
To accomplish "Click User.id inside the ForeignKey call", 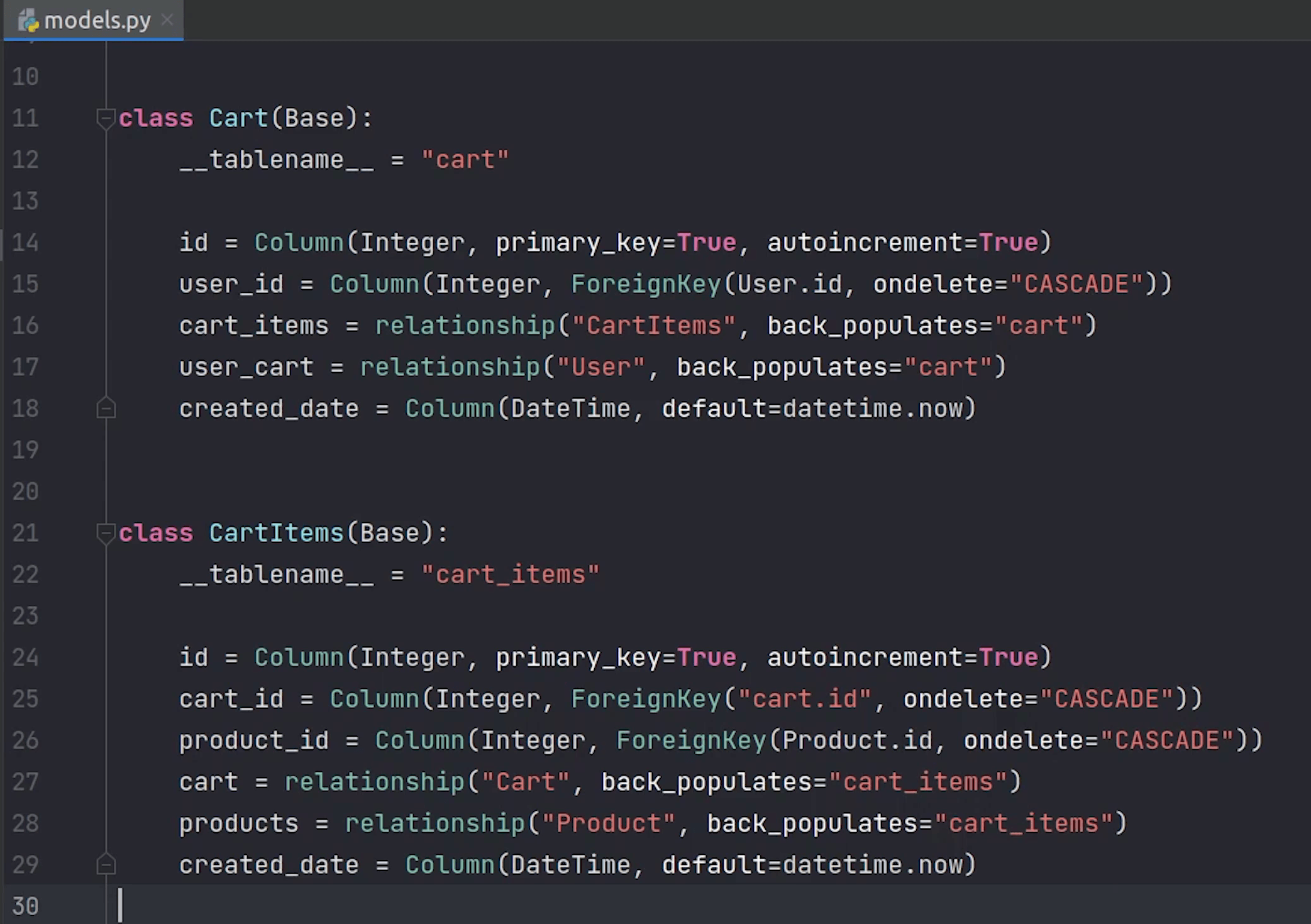I will click(x=789, y=284).
